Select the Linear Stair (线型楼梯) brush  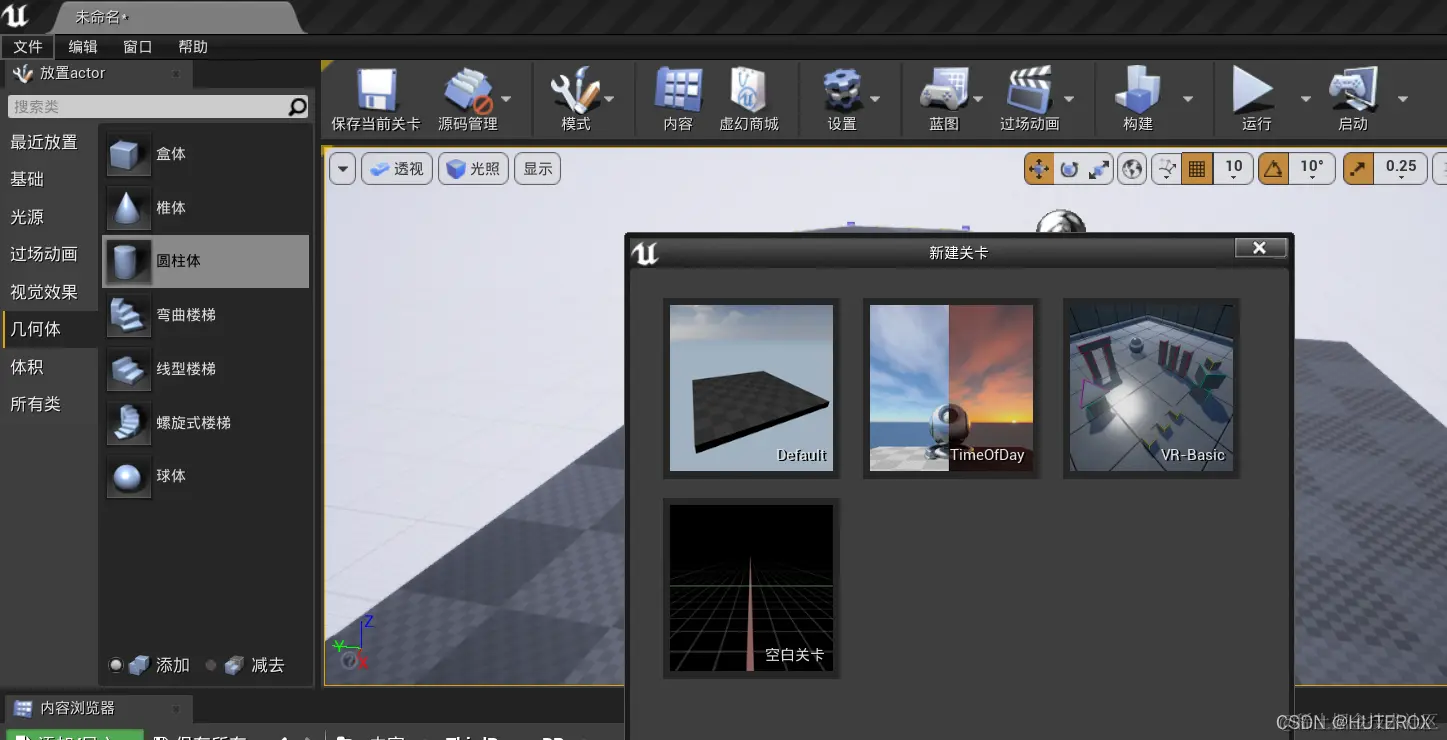pyautogui.click(x=206, y=369)
